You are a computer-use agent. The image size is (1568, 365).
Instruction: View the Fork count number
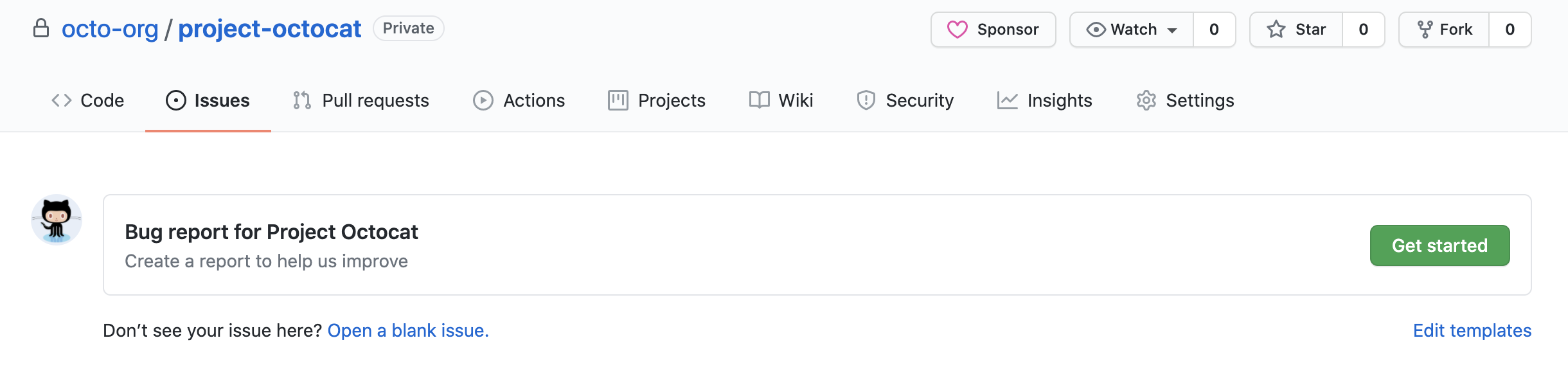pyautogui.click(x=1510, y=30)
